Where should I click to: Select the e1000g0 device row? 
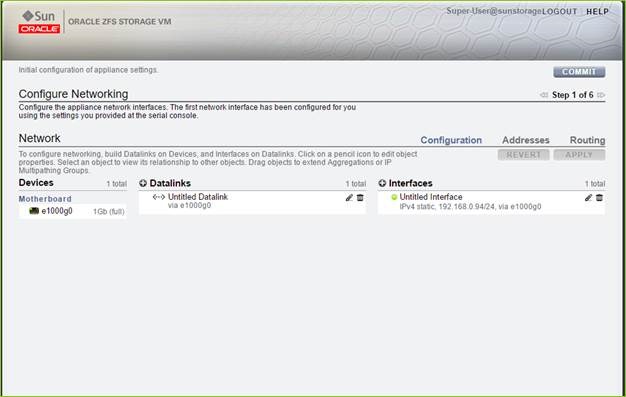click(x=73, y=211)
